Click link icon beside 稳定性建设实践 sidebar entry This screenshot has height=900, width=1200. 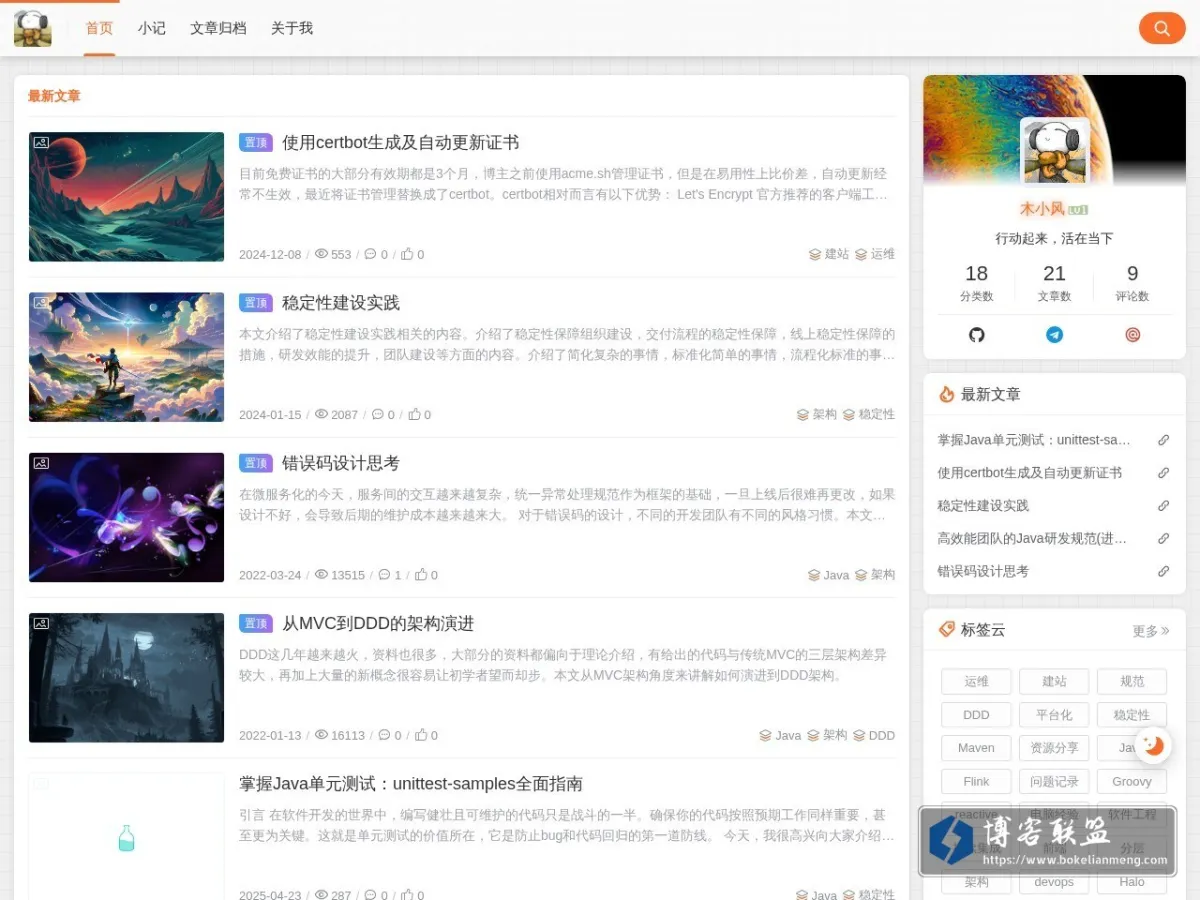(x=1163, y=506)
